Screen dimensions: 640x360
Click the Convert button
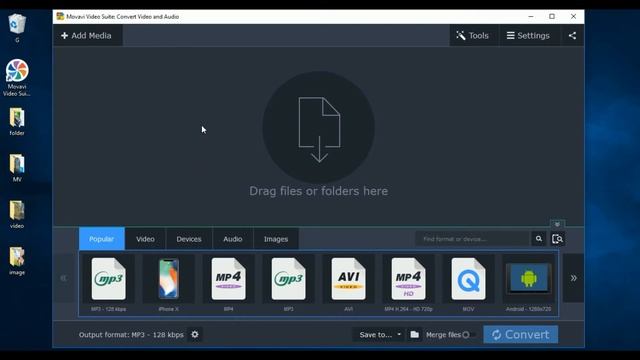(520, 334)
